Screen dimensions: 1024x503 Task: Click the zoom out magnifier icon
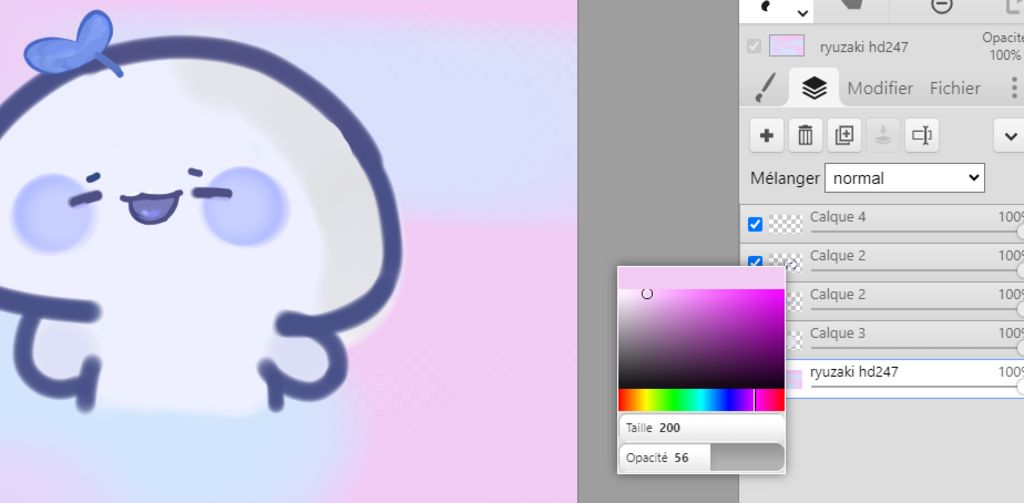(x=941, y=5)
